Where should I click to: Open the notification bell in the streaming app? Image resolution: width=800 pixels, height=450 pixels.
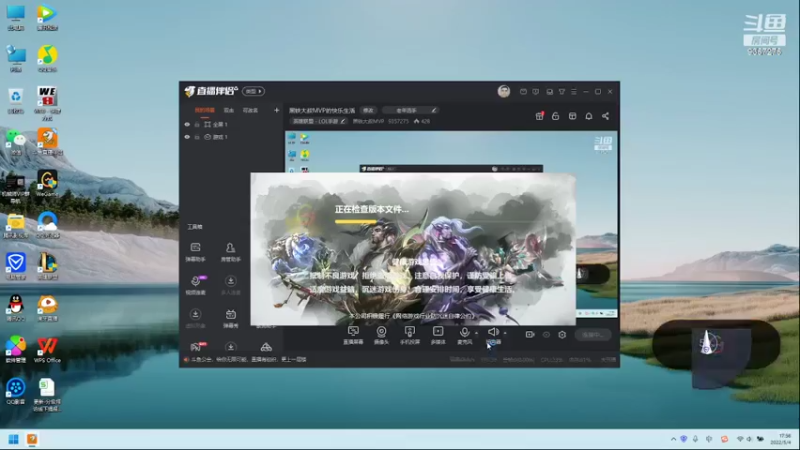[x=589, y=116]
